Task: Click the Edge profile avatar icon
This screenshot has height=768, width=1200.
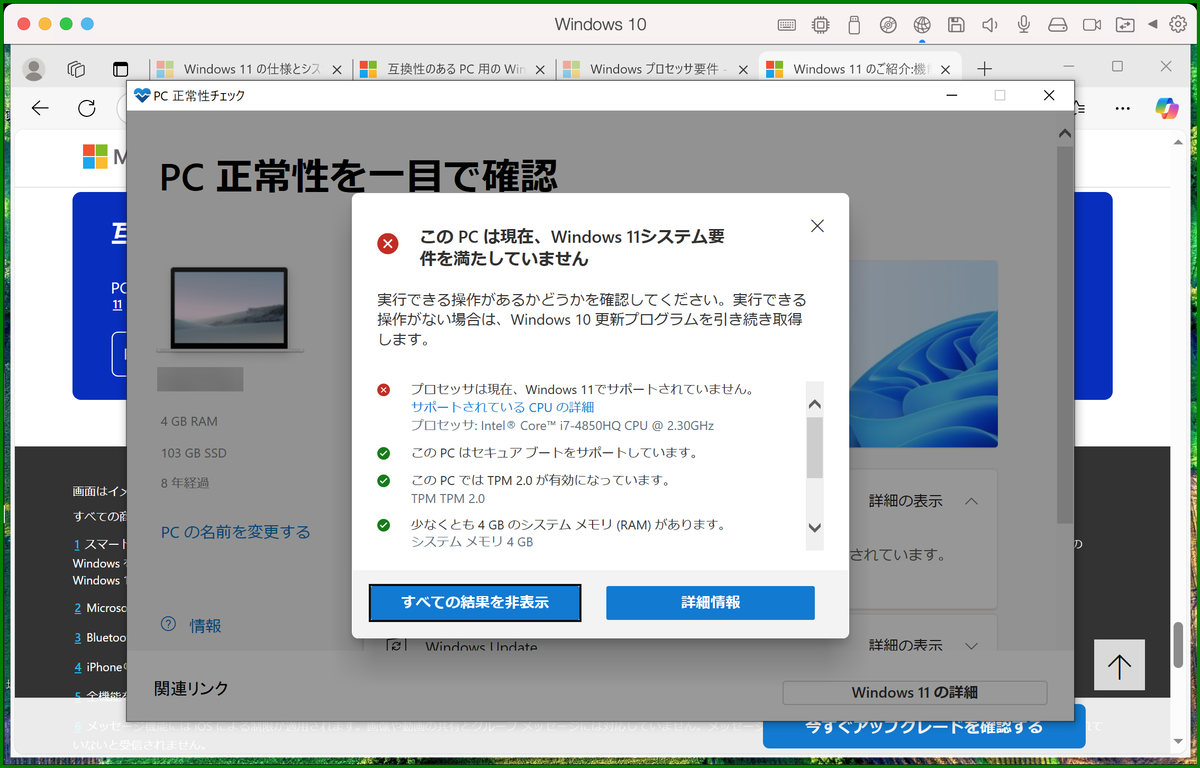Action: (34, 69)
